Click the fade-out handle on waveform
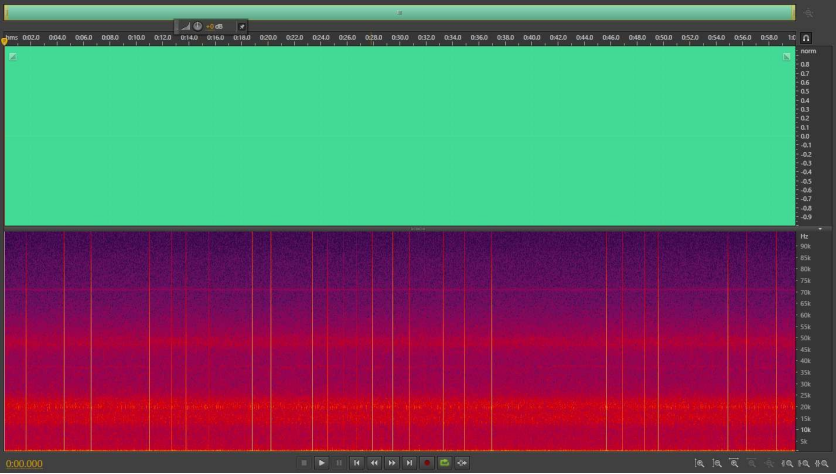This screenshot has width=836, height=474. pos(787,57)
